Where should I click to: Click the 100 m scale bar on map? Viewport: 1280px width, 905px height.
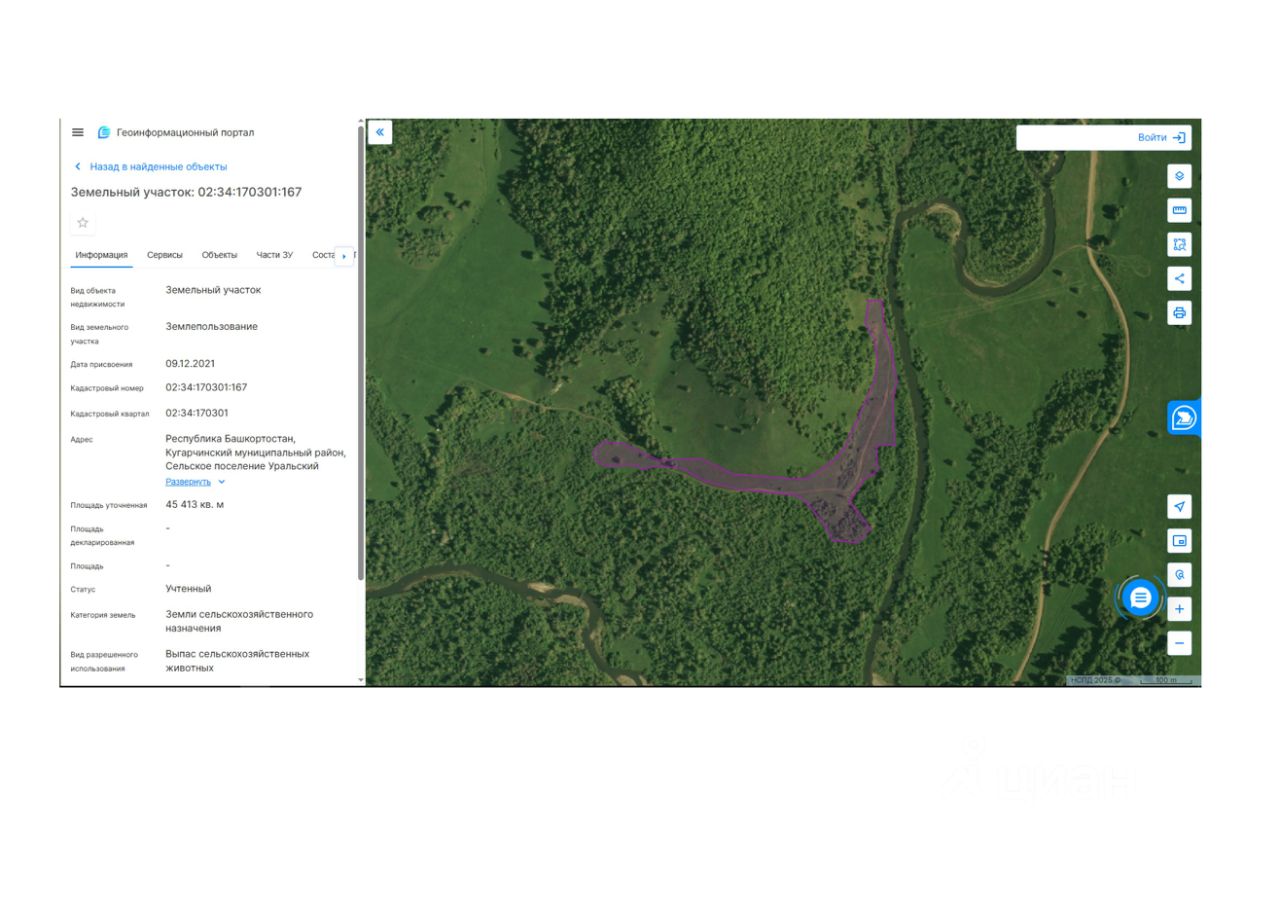pyautogui.click(x=1165, y=680)
